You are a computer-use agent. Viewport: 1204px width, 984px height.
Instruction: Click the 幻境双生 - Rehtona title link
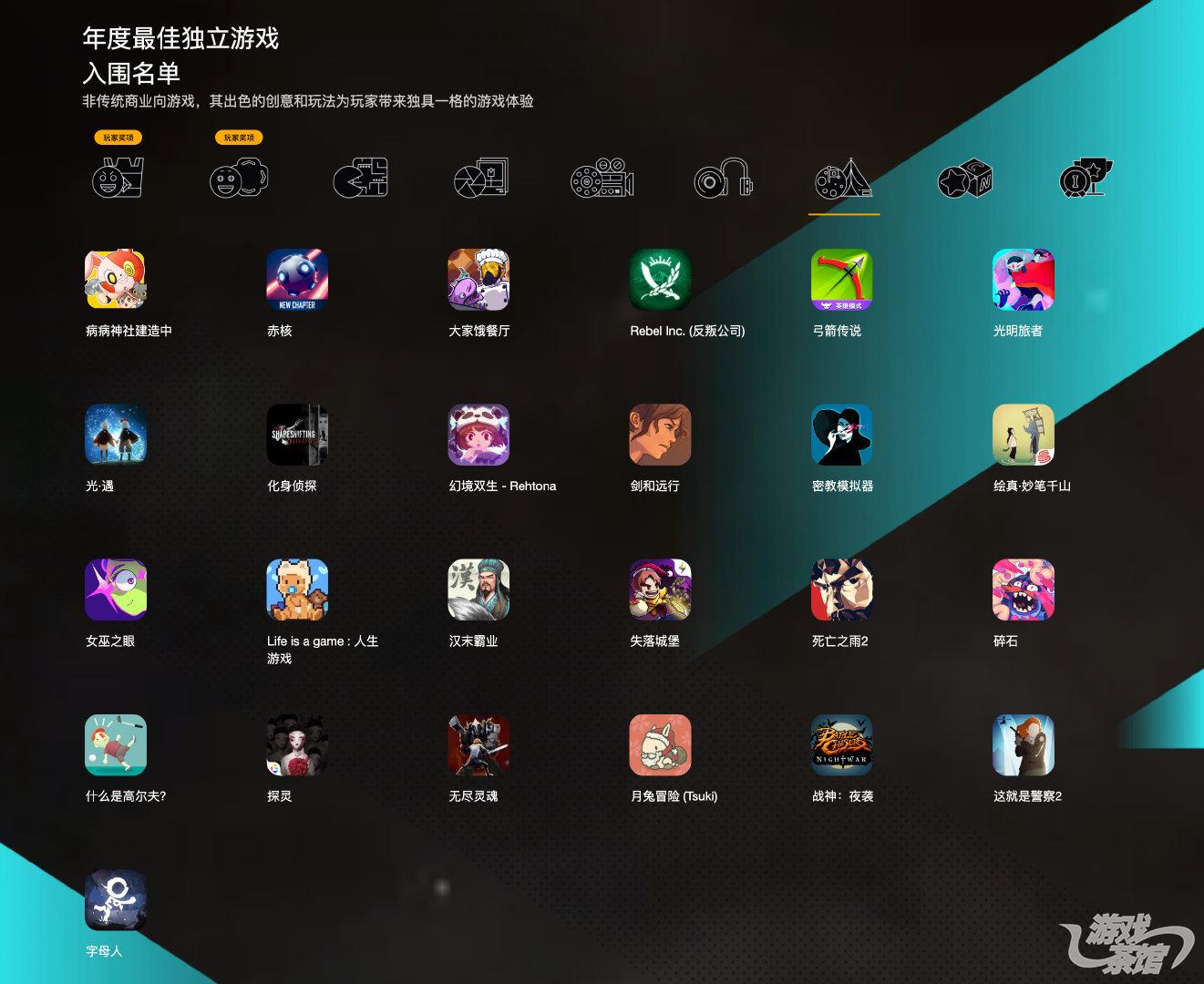(502, 486)
